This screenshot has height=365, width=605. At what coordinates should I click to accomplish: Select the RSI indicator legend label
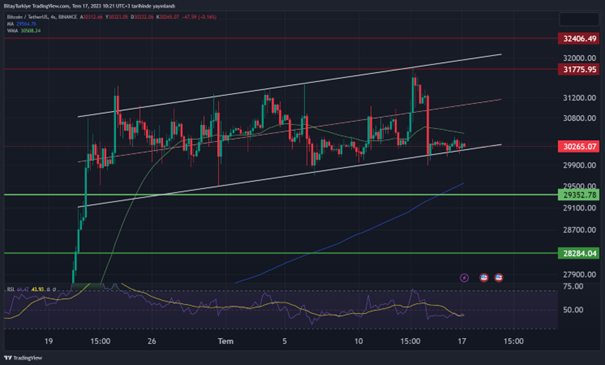(11, 289)
